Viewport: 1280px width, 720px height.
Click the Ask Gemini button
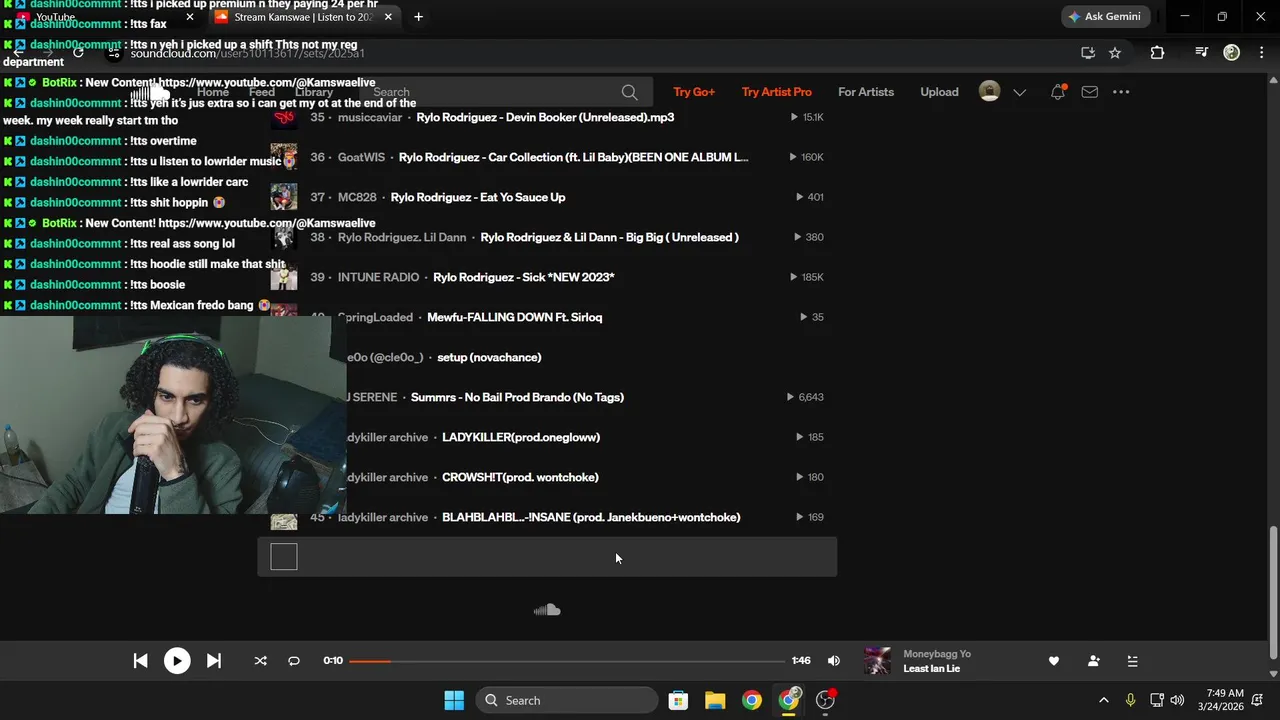1106,17
